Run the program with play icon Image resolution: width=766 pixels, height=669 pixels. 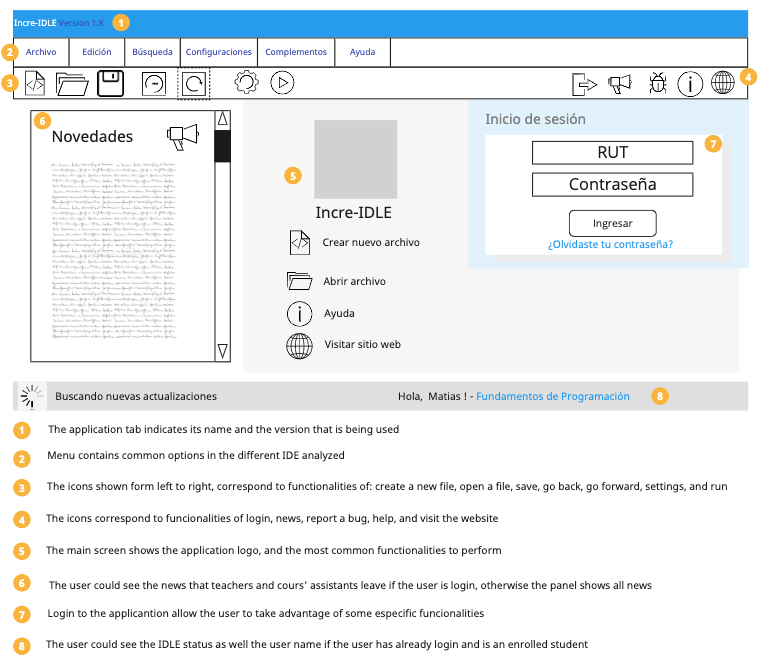(282, 83)
